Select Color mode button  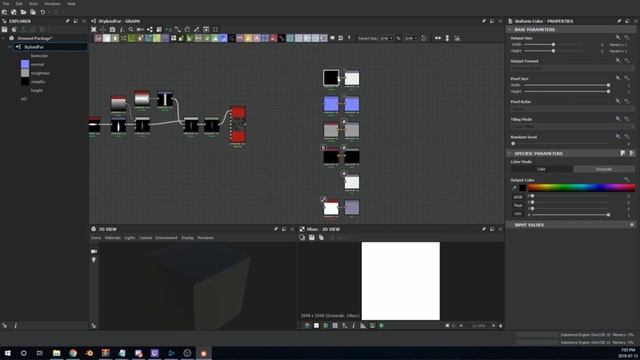click(541, 169)
